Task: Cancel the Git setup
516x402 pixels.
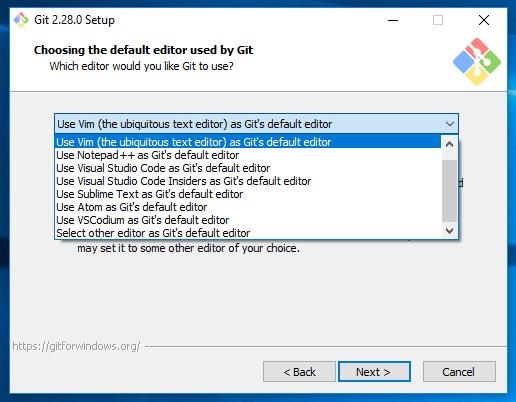Action: pyautogui.click(x=459, y=372)
